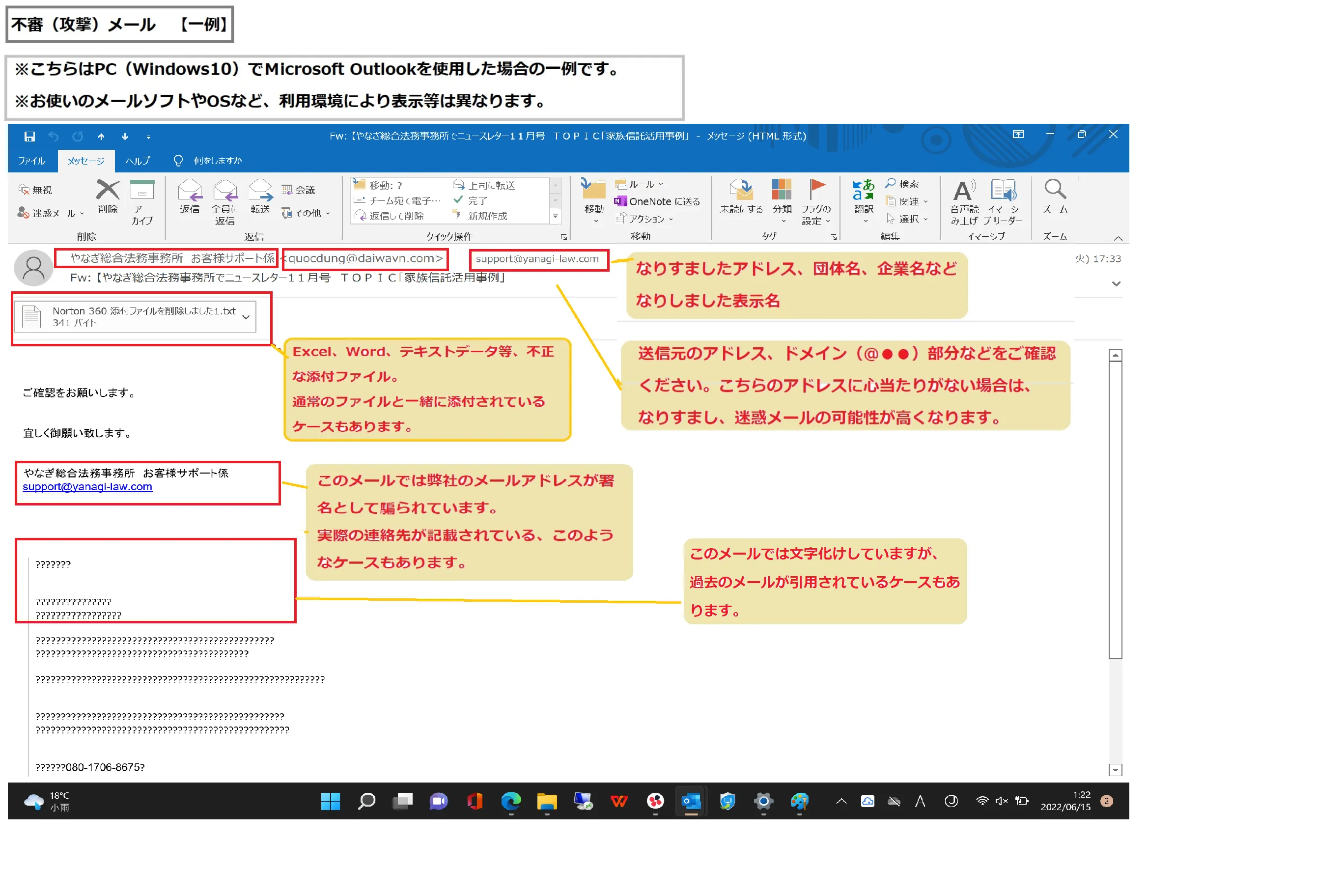Reply with the 返信 icon
This screenshot has width=1344, height=896.
tap(190, 197)
